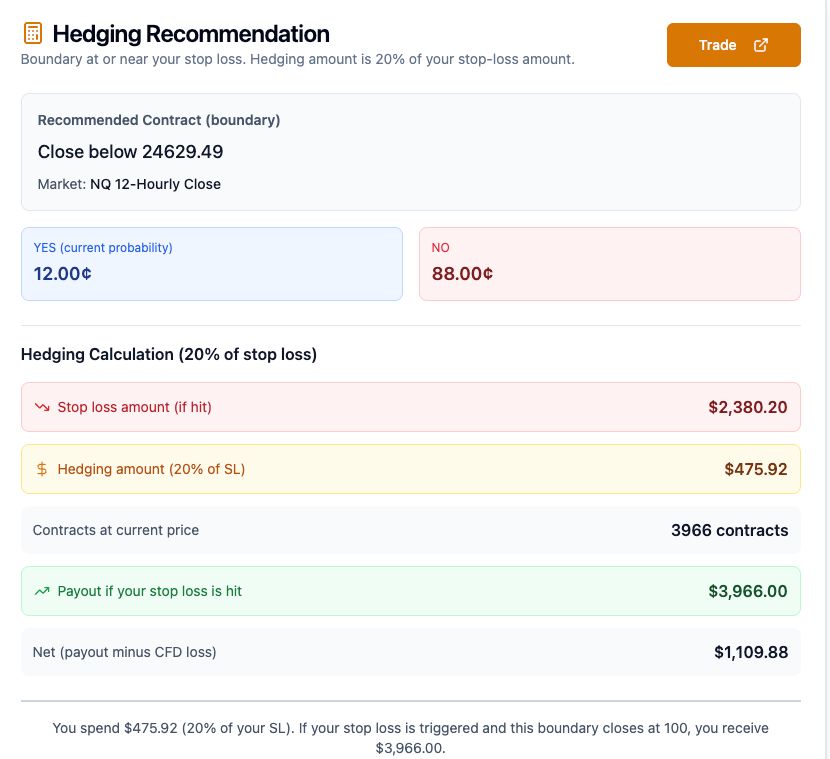This screenshot has width=830, height=759.
Task: Click the dollar sign icon beside hedging amount
Action: point(43,469)
